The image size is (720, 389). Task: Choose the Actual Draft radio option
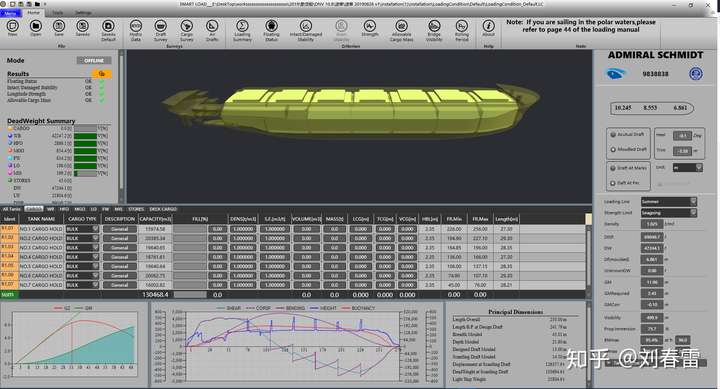click(613, 135)
